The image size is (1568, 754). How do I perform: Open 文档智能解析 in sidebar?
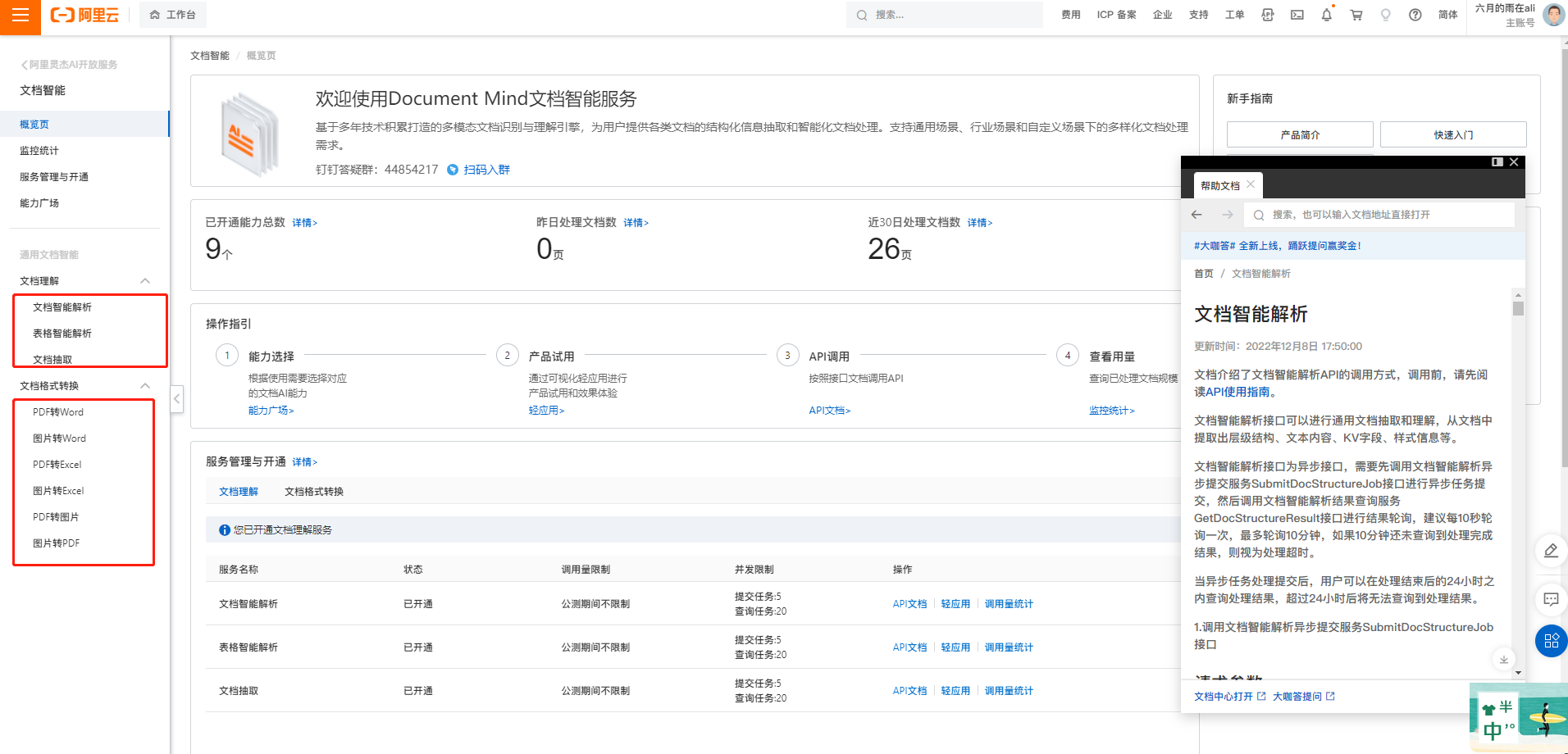click(x=62, y=307)
